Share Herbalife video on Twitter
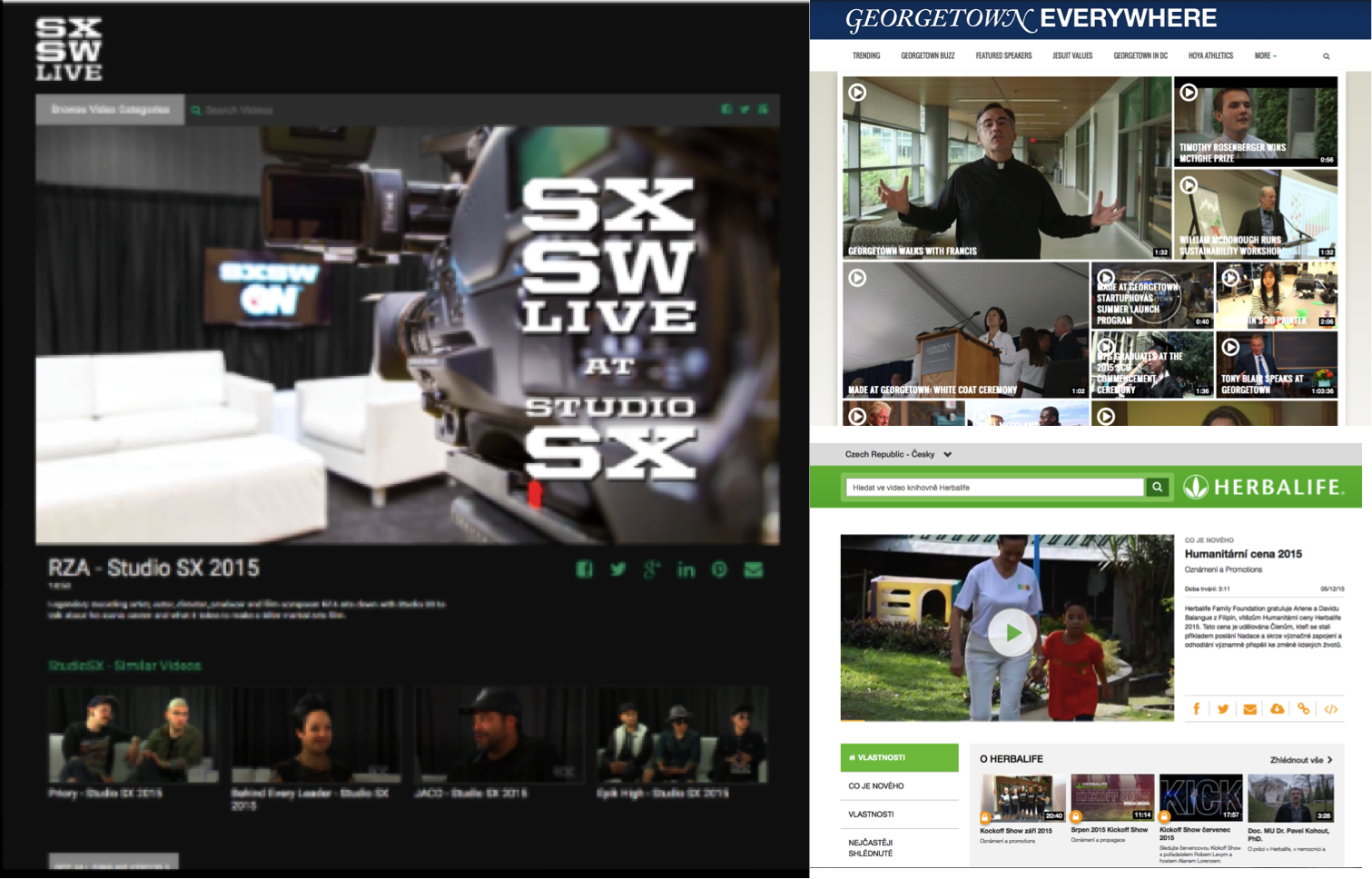This screenshot has width=1372, height=879. pos(1223,709)
